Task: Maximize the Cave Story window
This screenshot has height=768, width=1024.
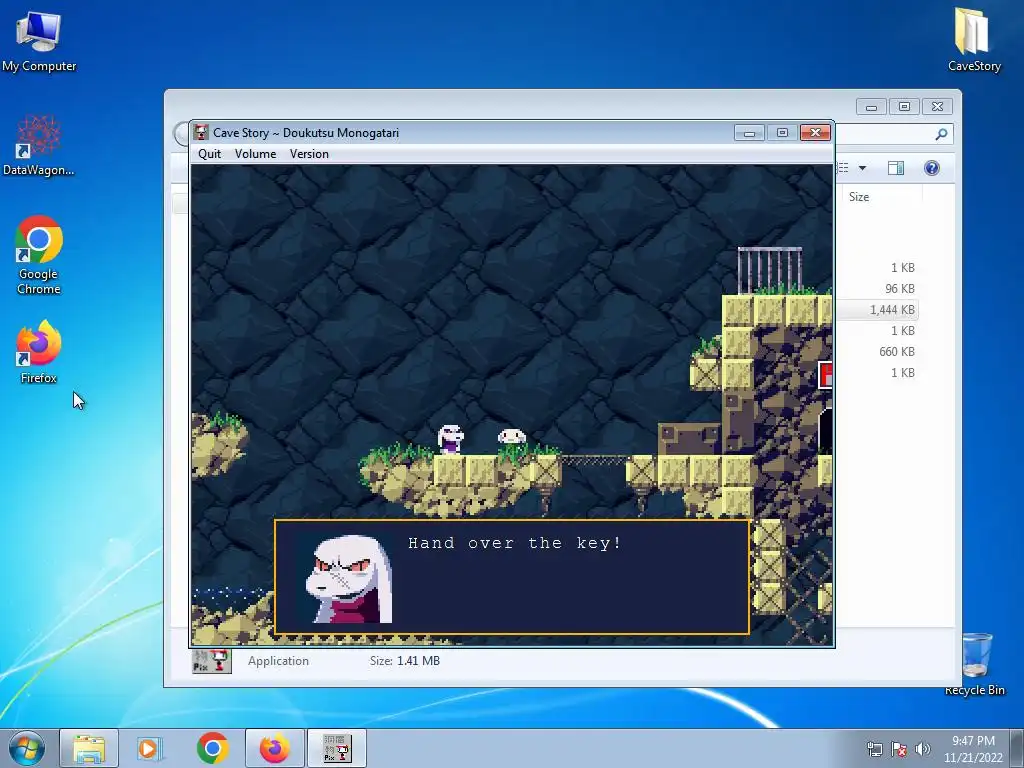Action: [782, 133]
